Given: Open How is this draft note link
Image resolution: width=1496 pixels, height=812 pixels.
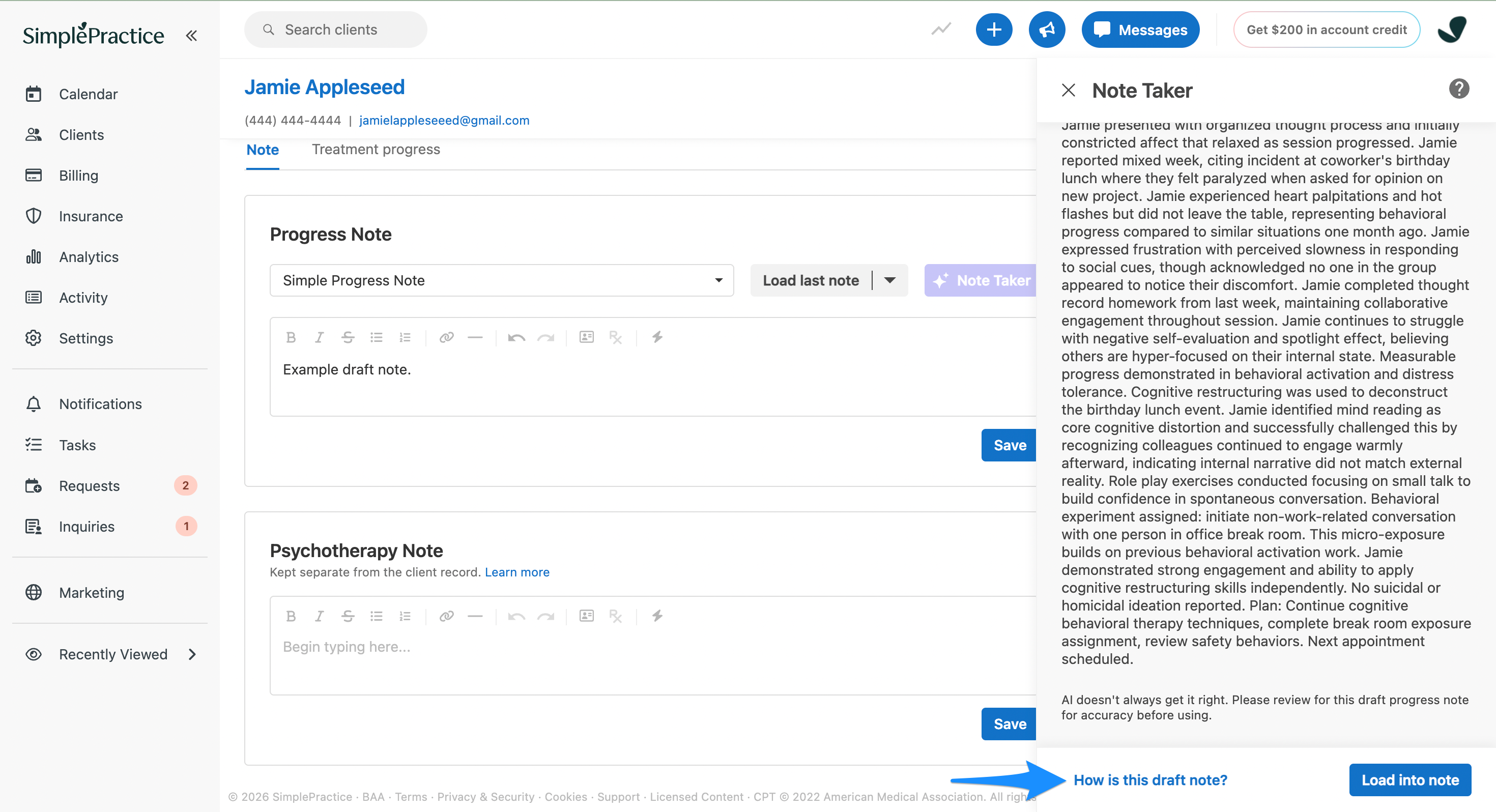Looking at the screenshot, I should (1150, 780).
